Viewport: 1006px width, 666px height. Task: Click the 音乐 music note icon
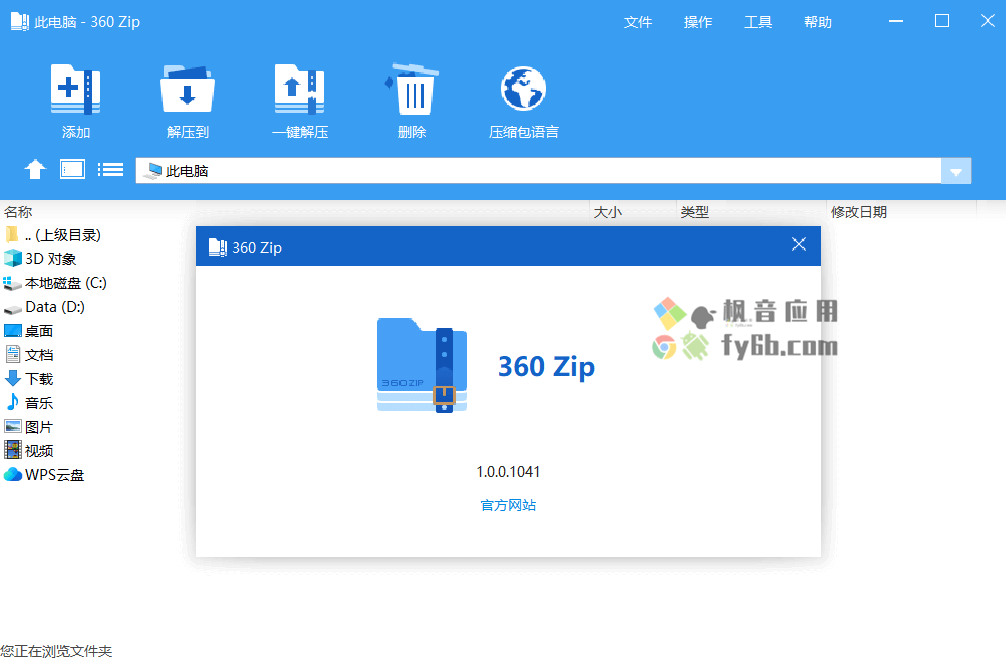coord(13,402)
